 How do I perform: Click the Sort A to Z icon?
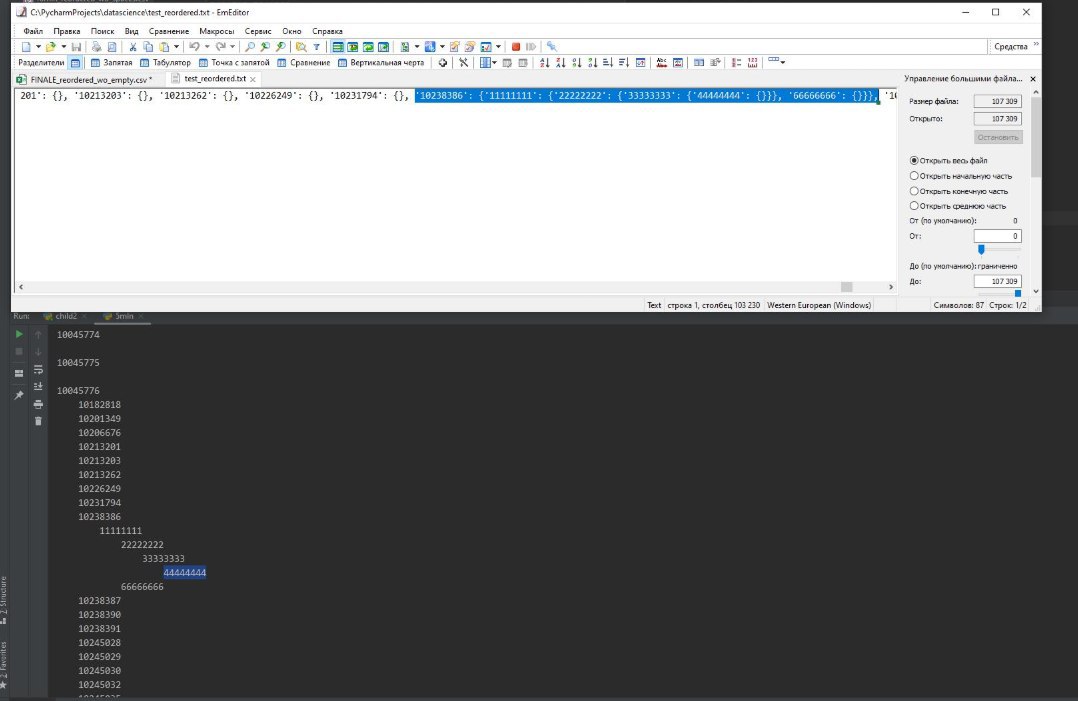coord(544,63)
